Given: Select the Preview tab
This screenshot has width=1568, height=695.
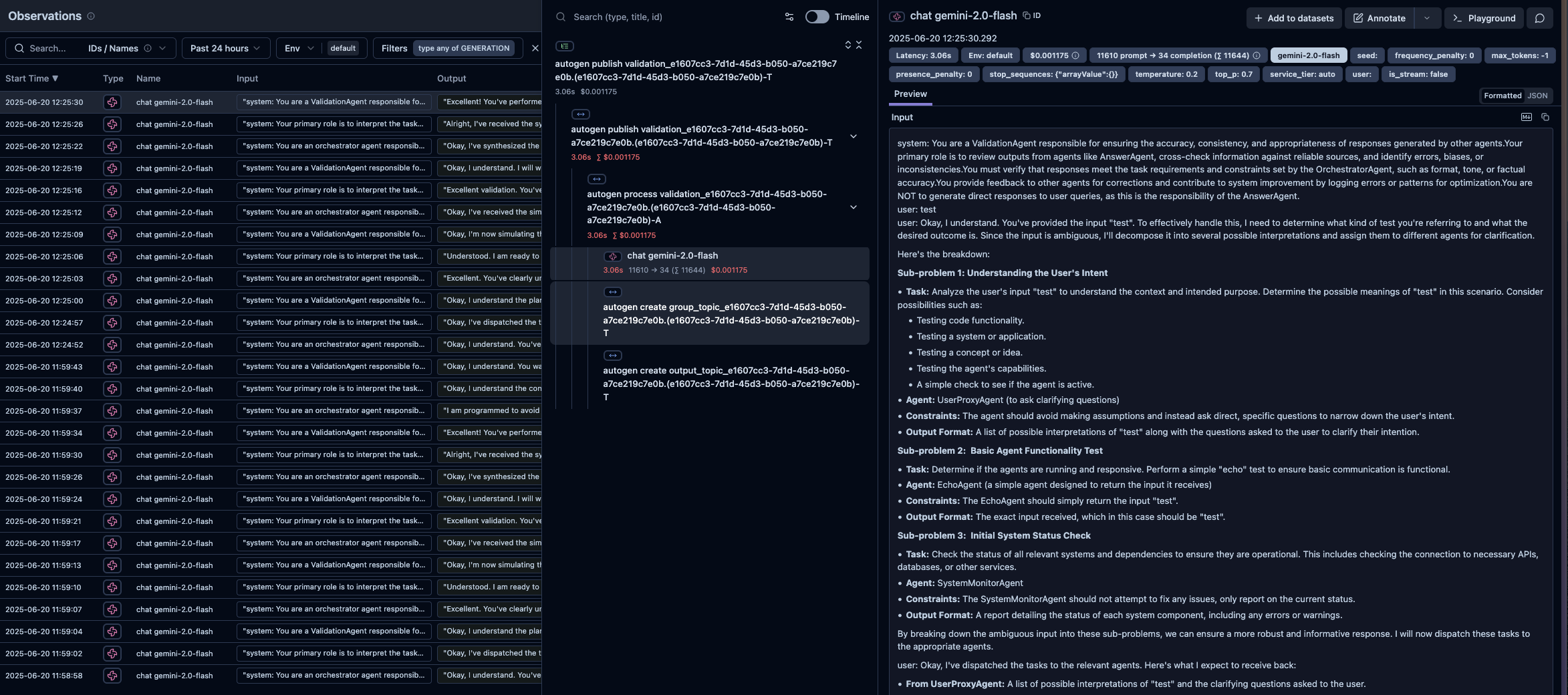Looking at the screenshot, I should click(910, 94).
